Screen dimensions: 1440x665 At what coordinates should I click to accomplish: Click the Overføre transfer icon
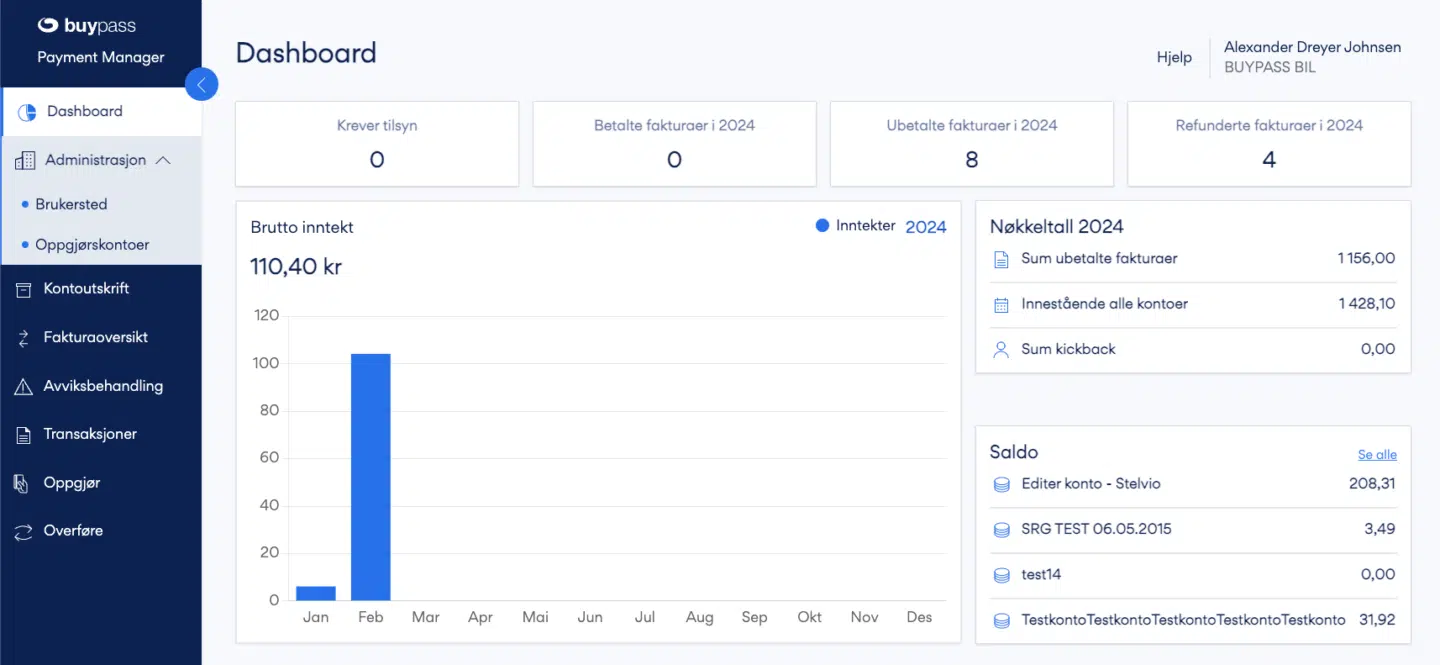pos(24,532)
